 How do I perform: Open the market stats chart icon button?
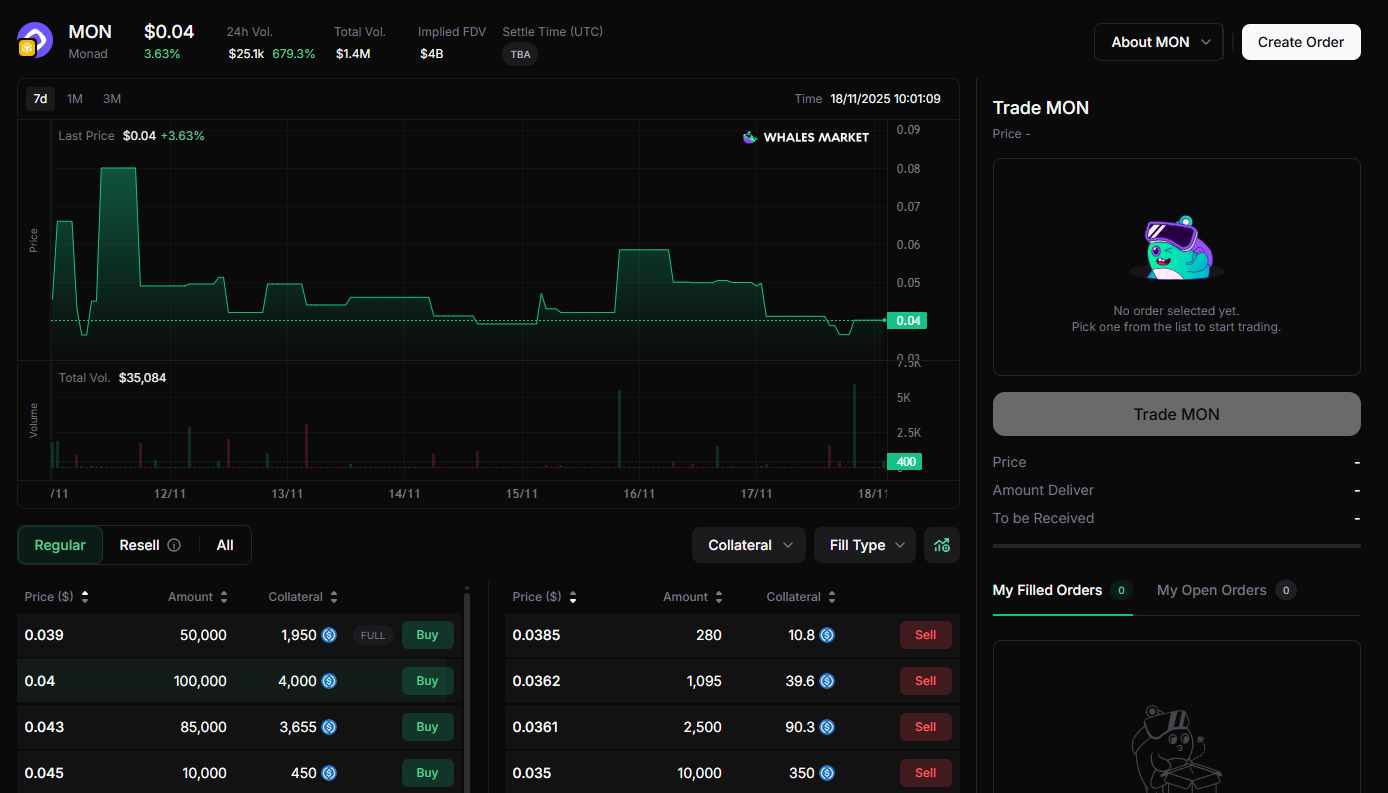[x=941, y=545]
